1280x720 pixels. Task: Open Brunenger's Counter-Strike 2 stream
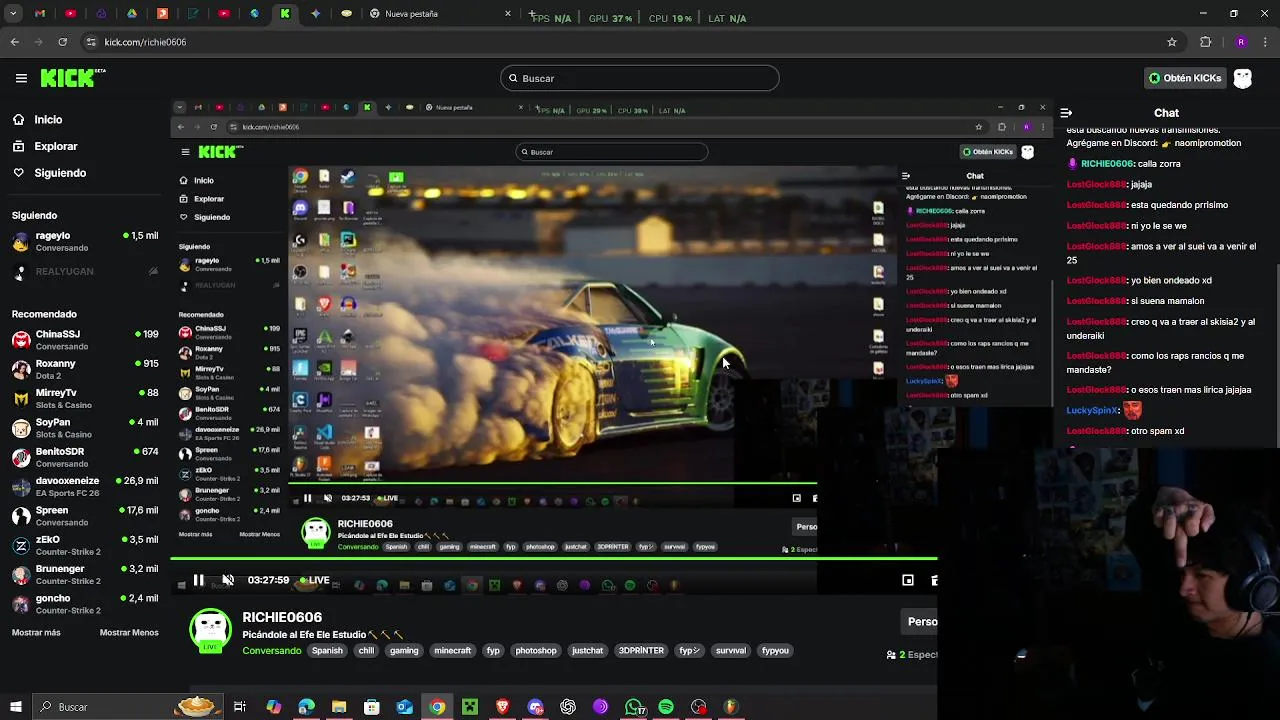pos(85,574)
